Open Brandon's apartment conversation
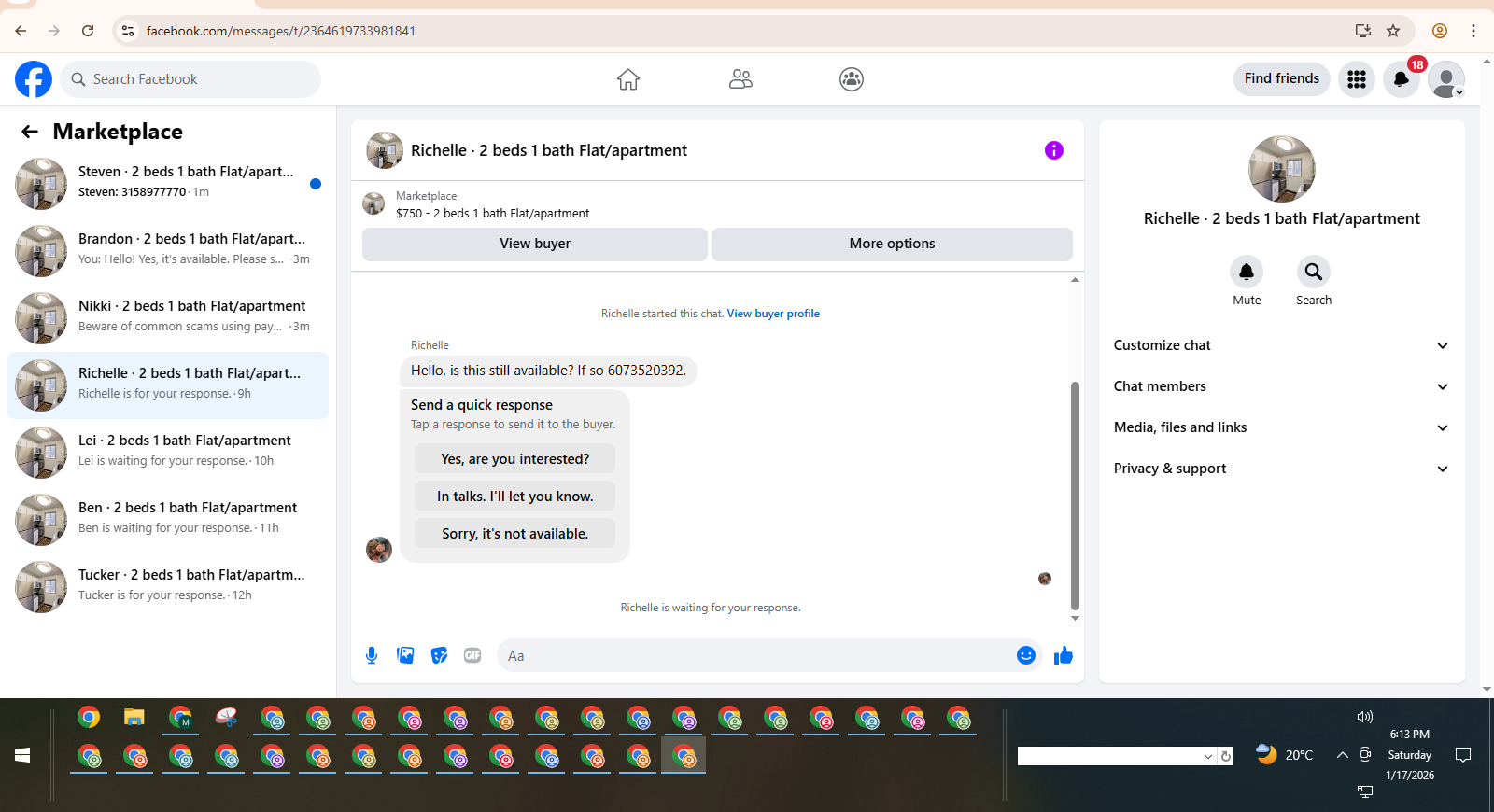1494x812 pixels. 168,251
